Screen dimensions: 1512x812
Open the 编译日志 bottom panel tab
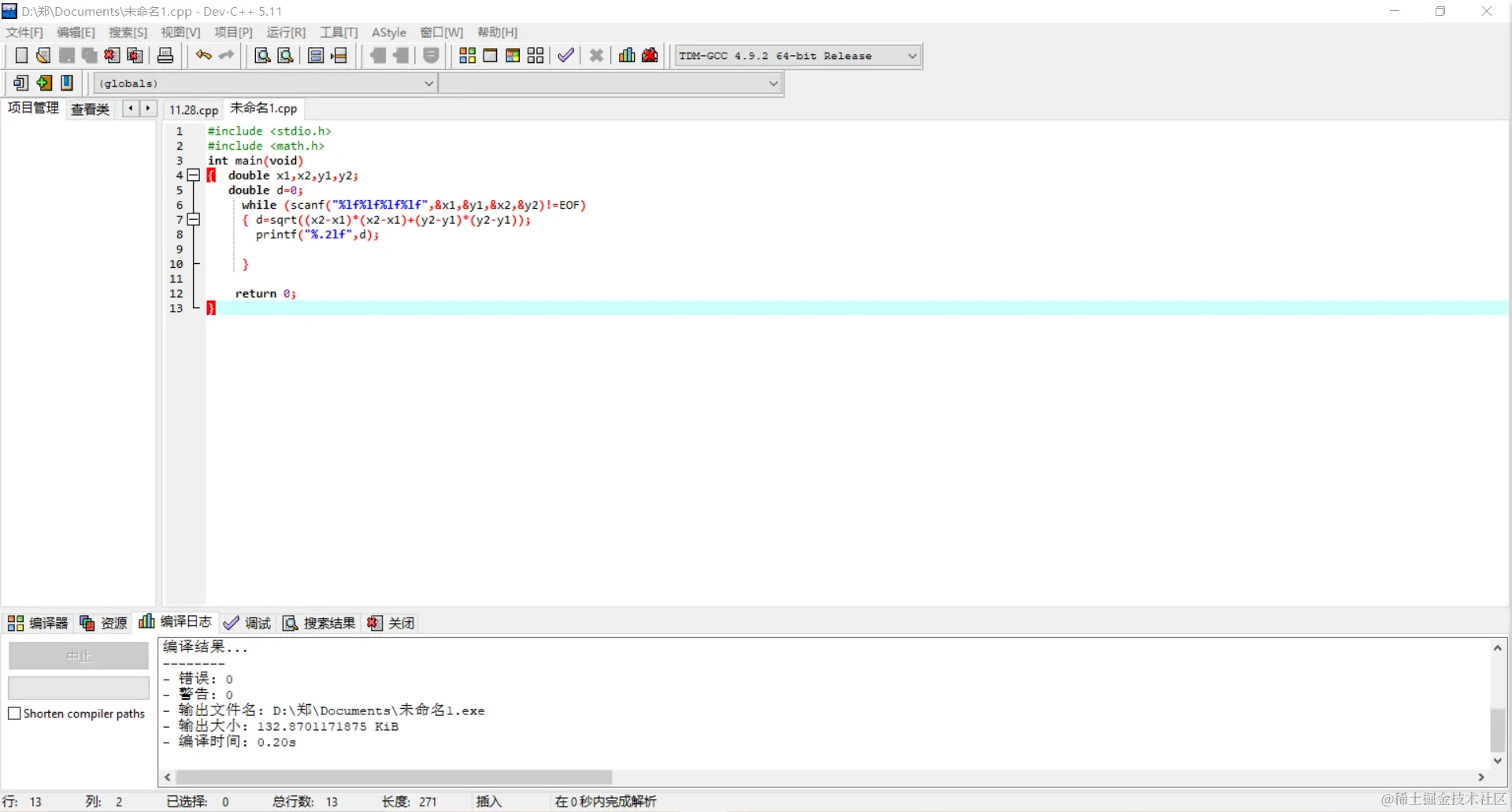(175, 622)
